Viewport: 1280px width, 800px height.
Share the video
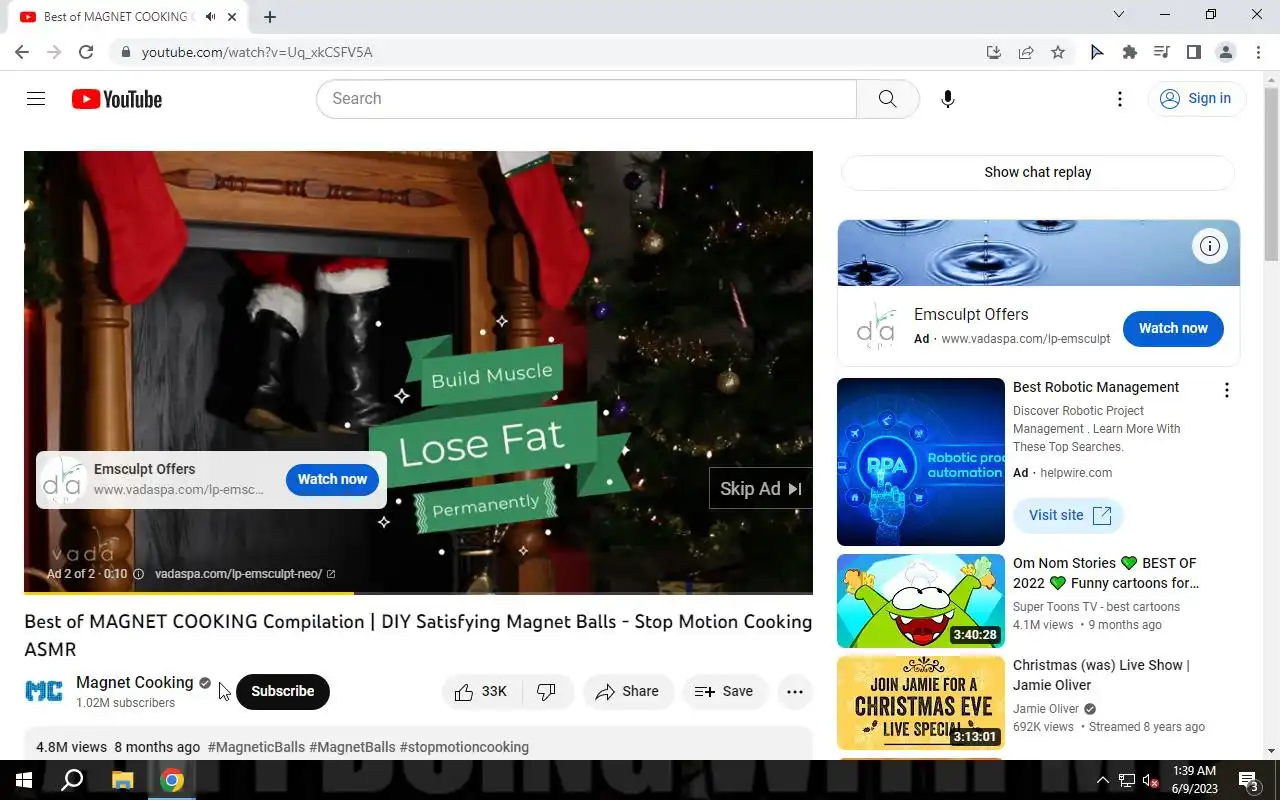627,692
